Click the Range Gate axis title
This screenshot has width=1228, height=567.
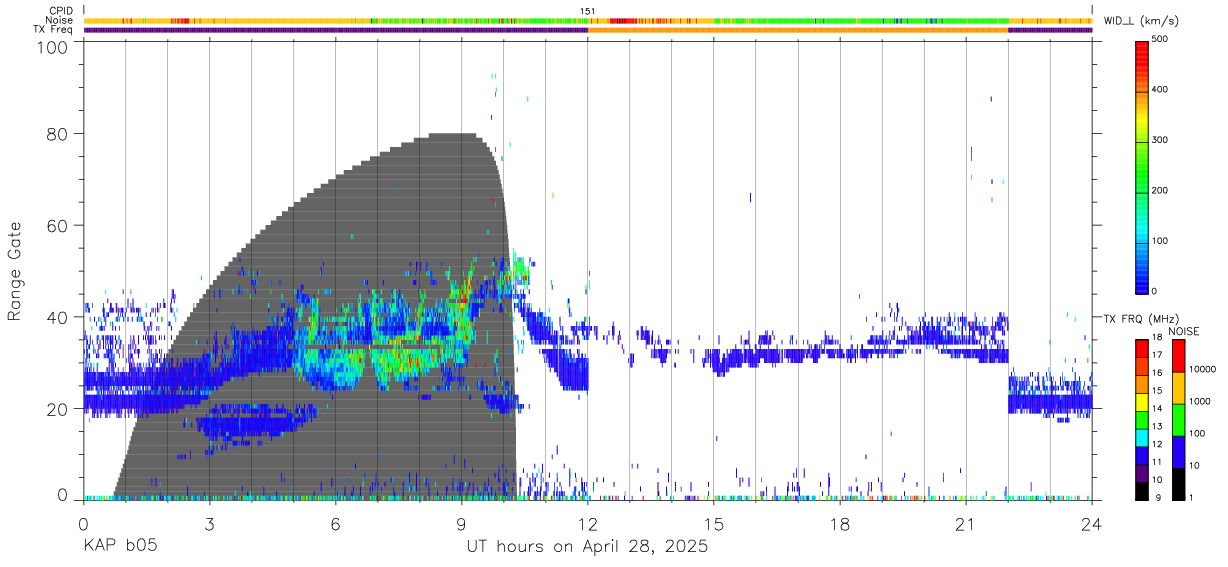coord(15,272)
